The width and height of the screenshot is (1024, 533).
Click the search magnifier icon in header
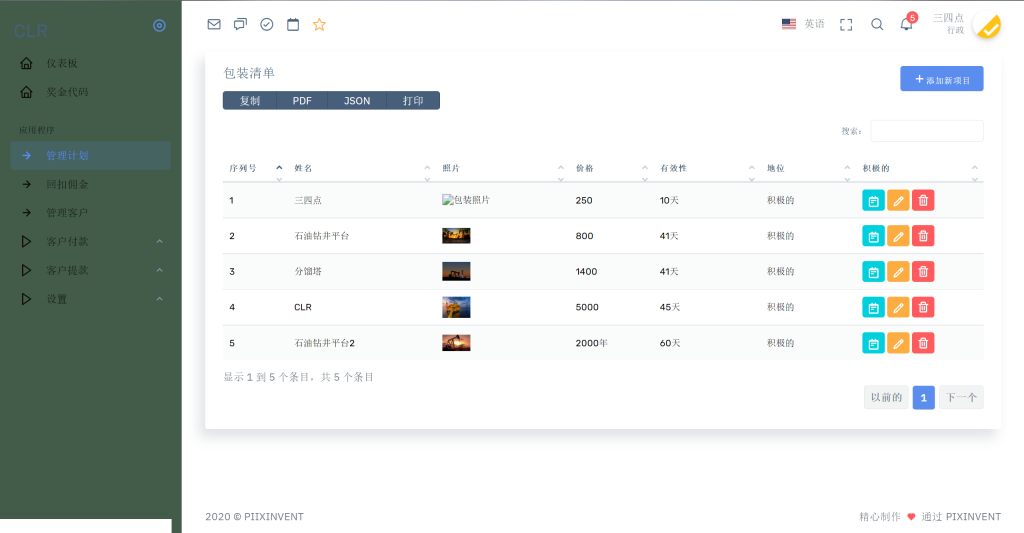(x=877, y=24)
